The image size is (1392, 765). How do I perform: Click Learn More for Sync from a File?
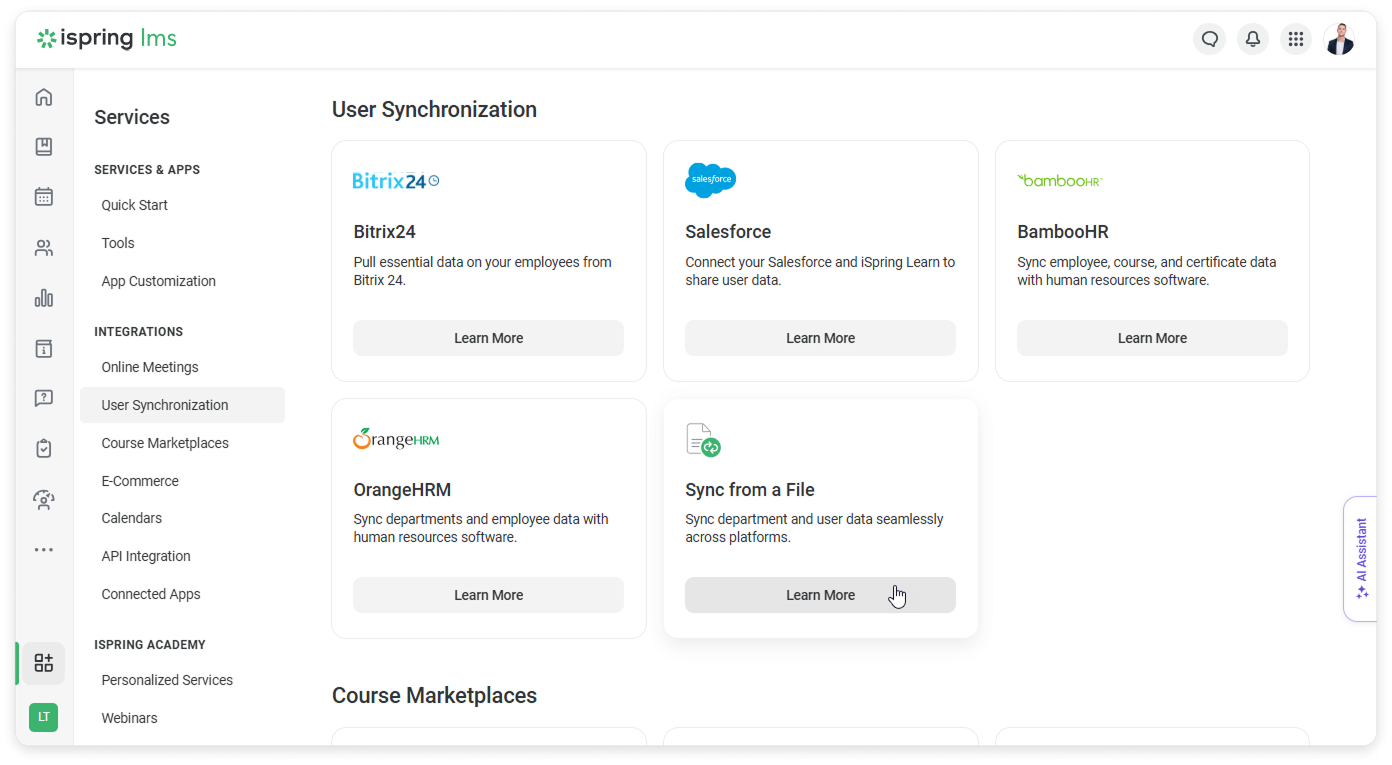coord(820,595)
